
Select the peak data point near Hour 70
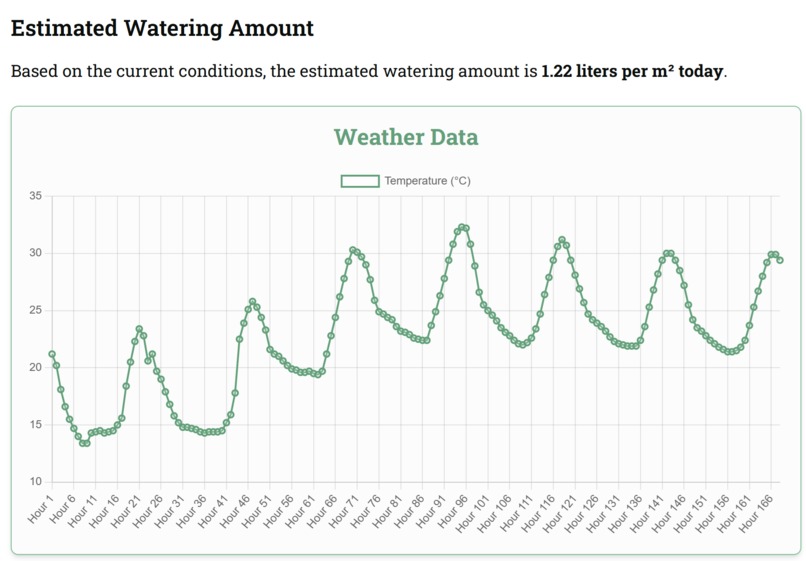tap(353, 250)
